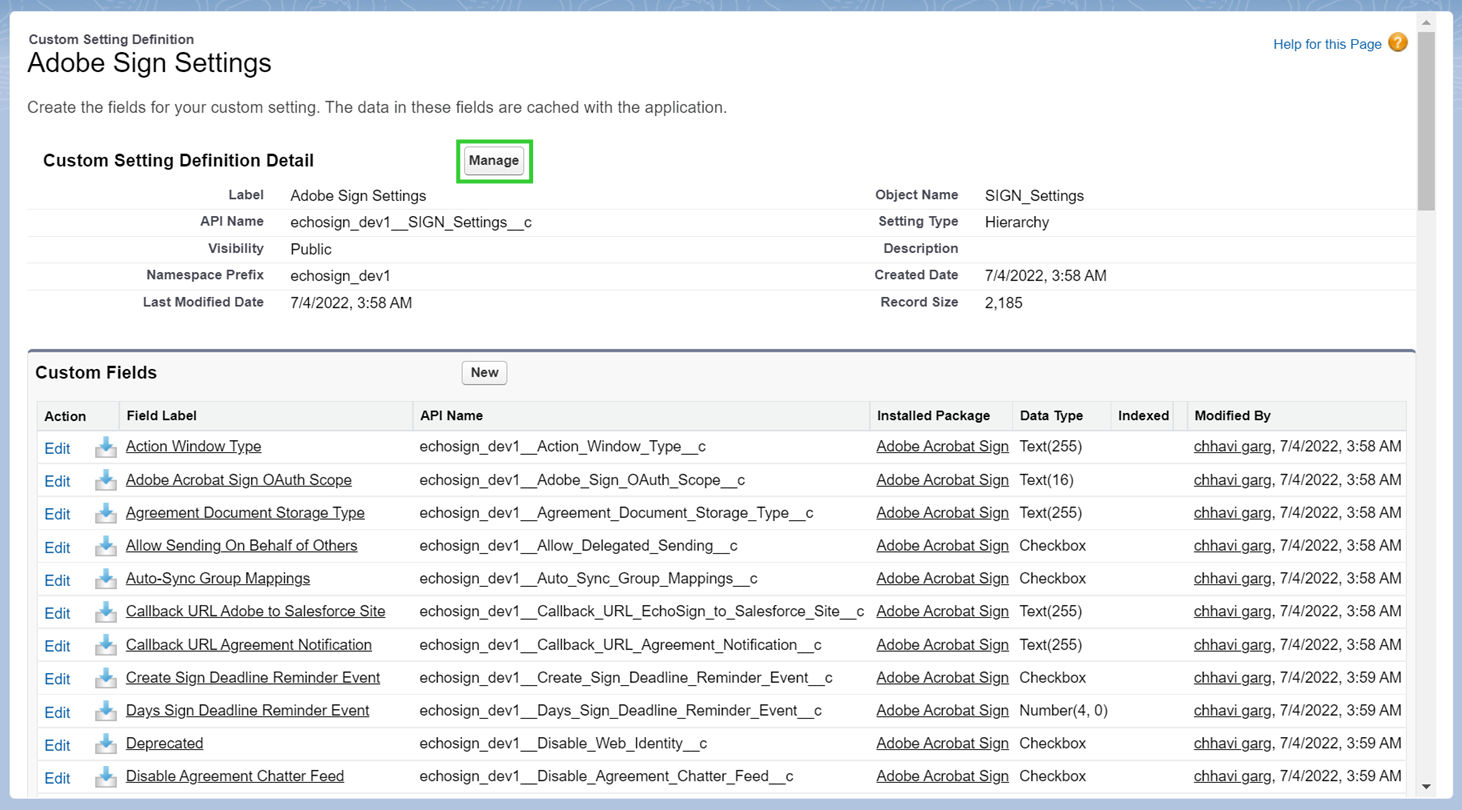Open Callback URL Adobe to Salesforce Site label
This screenshot has height=810, width=1462.
(x=255, y=611)
